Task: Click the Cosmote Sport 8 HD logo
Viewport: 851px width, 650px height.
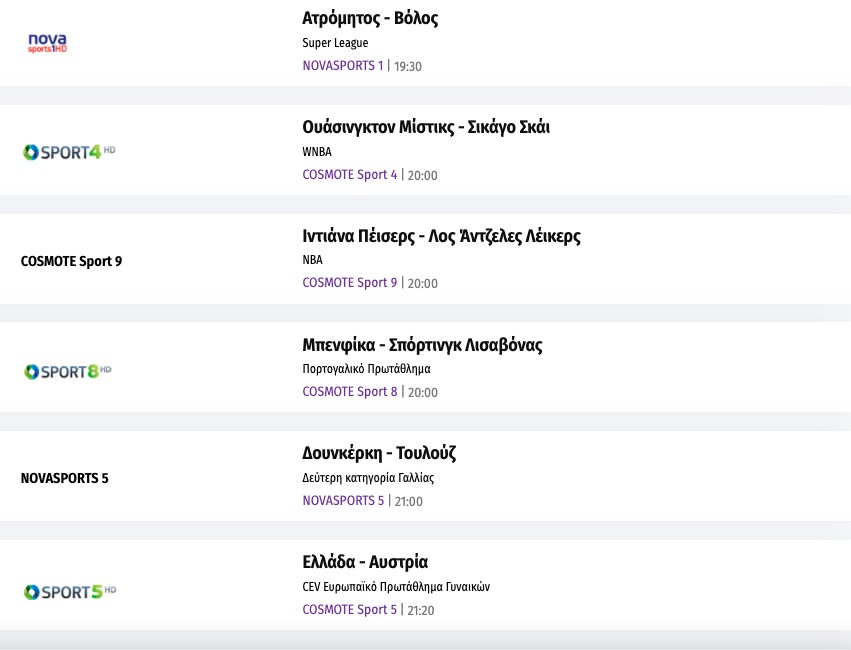Action: 67,371
